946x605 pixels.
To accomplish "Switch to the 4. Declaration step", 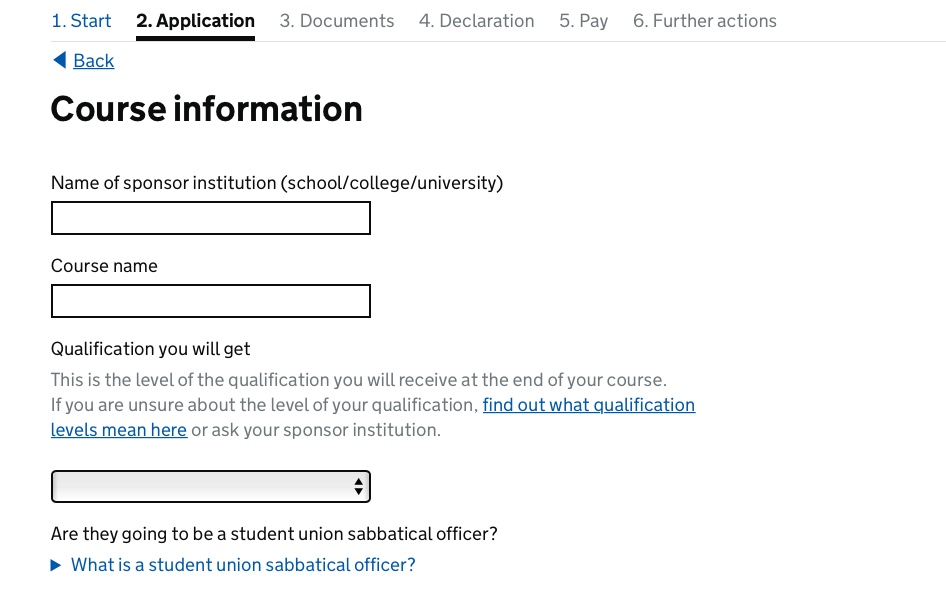I will [477, 21].
